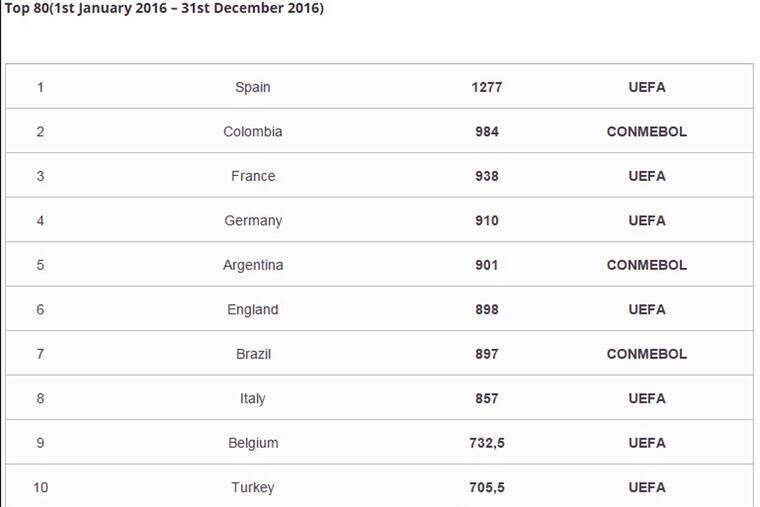The image size is (760, 507).
Task: Click the Spain country name
Action: tap(252, 87)
